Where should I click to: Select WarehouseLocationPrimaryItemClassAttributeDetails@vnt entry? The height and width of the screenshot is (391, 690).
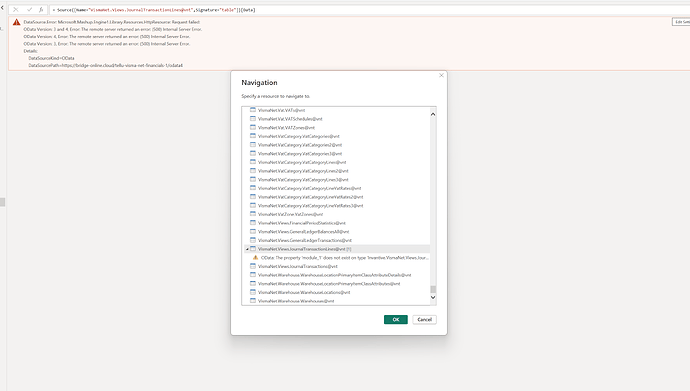pos(334,275)
